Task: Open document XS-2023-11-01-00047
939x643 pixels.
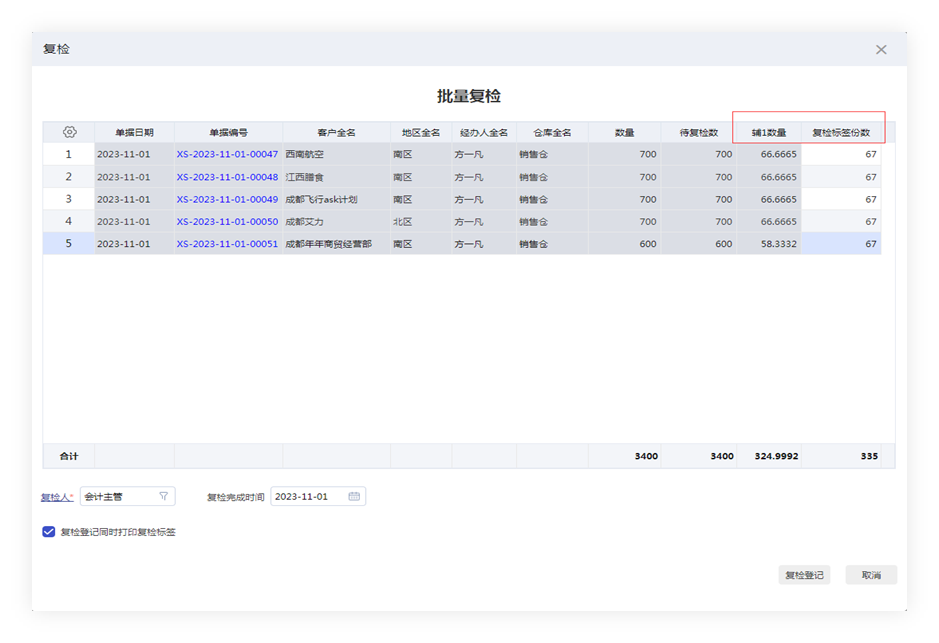Action: 227,155
